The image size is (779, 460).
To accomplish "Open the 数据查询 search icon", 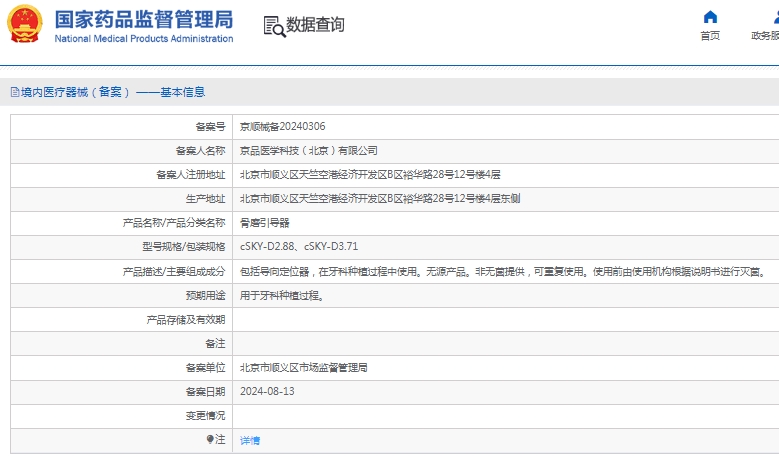I will coord(274,26).
